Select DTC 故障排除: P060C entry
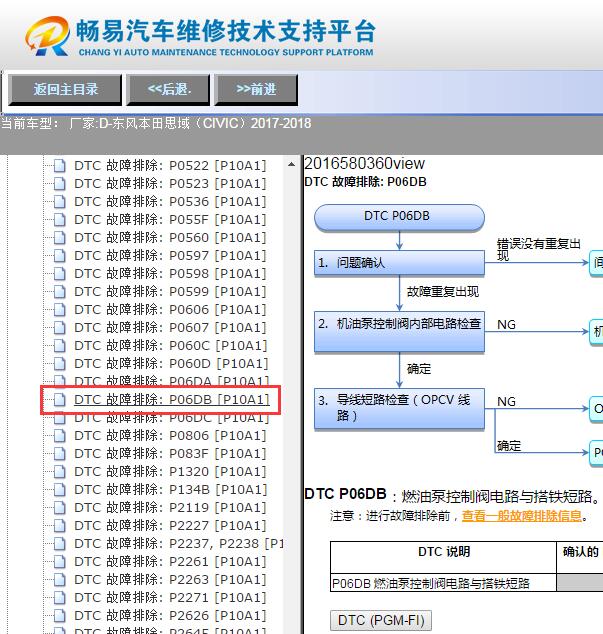 pos(171,346)
